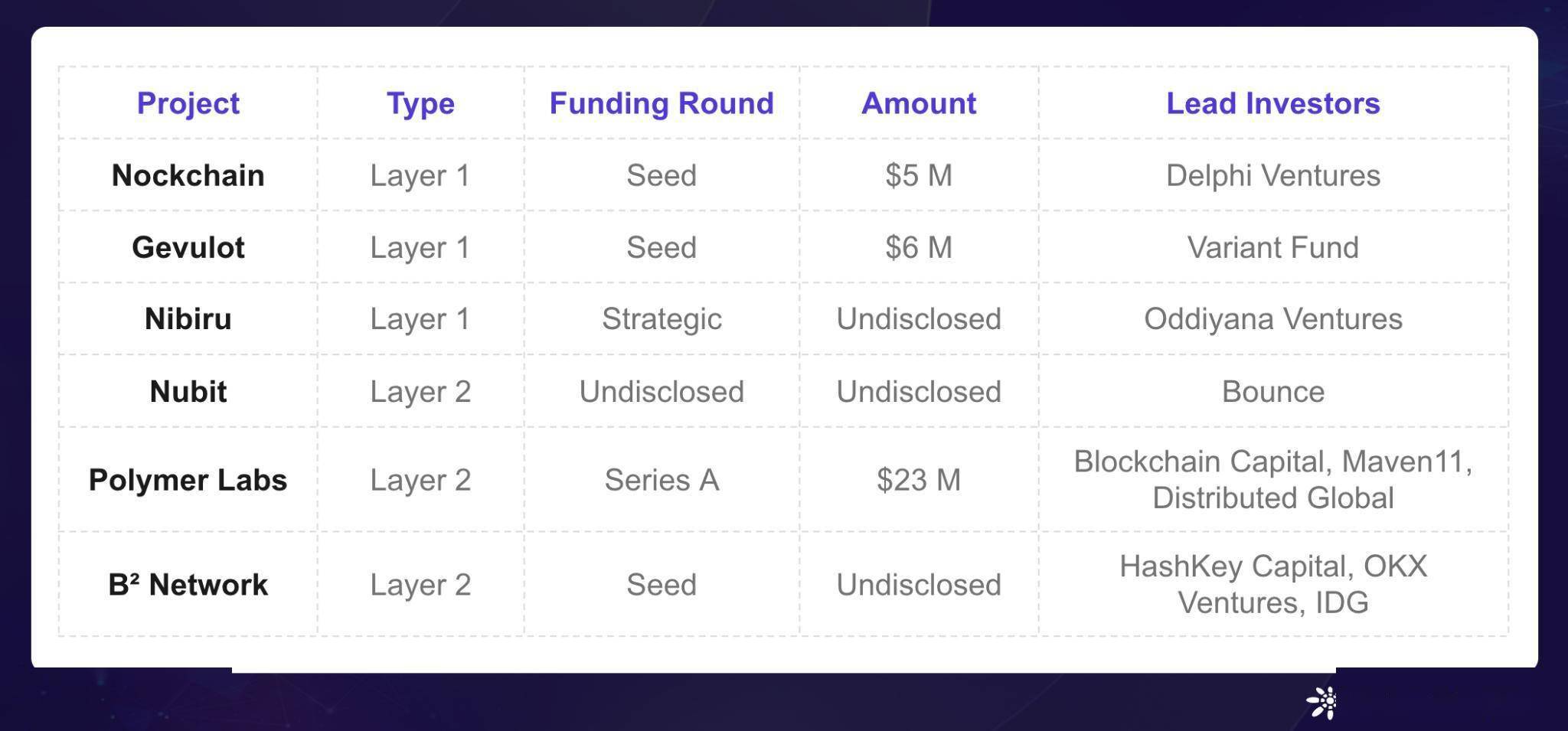1568x731 pixels.
Task: Select the Nockchain project cell
Action: pos(188,175)
